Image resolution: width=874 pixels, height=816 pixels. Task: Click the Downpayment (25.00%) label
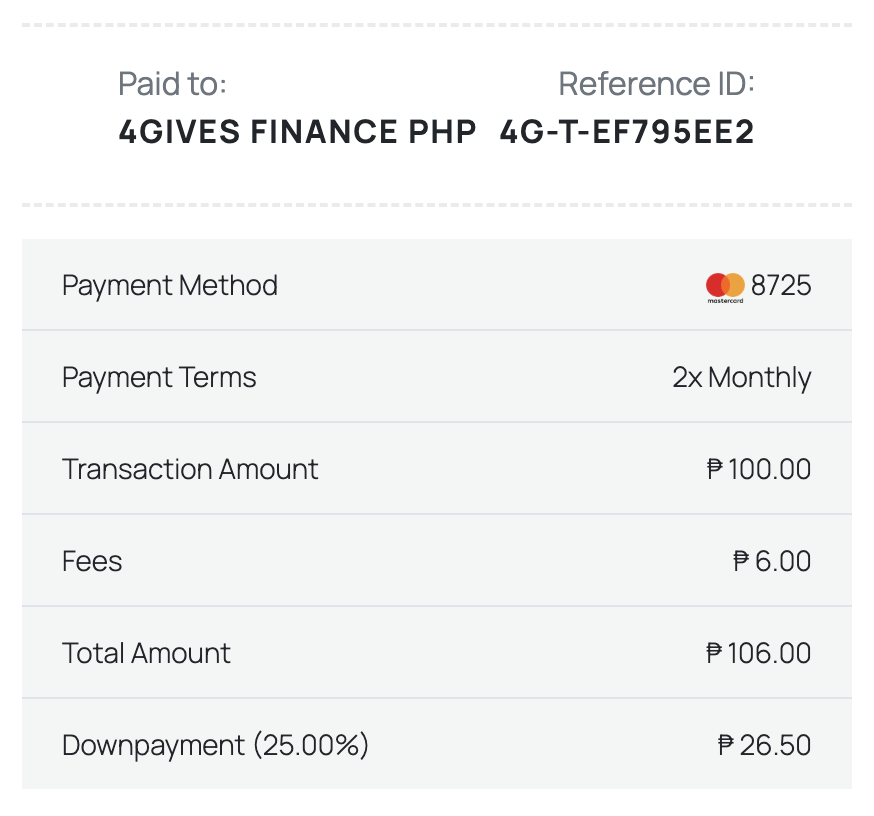tap(215, 746)
